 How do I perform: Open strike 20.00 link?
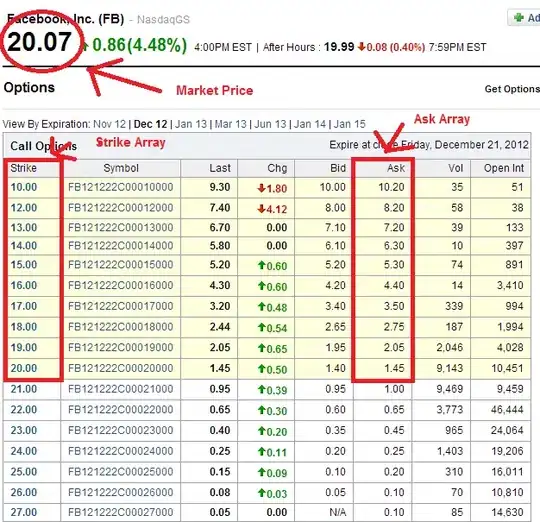tap(23, 368)
